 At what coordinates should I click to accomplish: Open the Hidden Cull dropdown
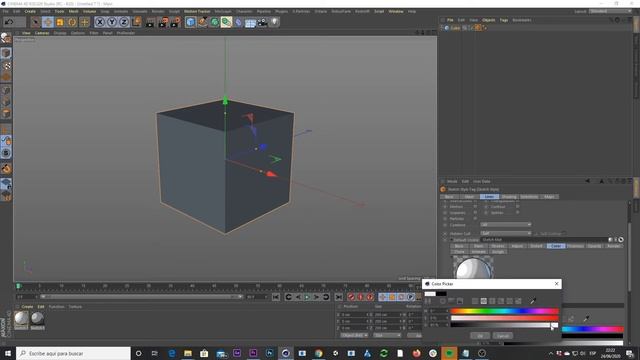point(506,233)
